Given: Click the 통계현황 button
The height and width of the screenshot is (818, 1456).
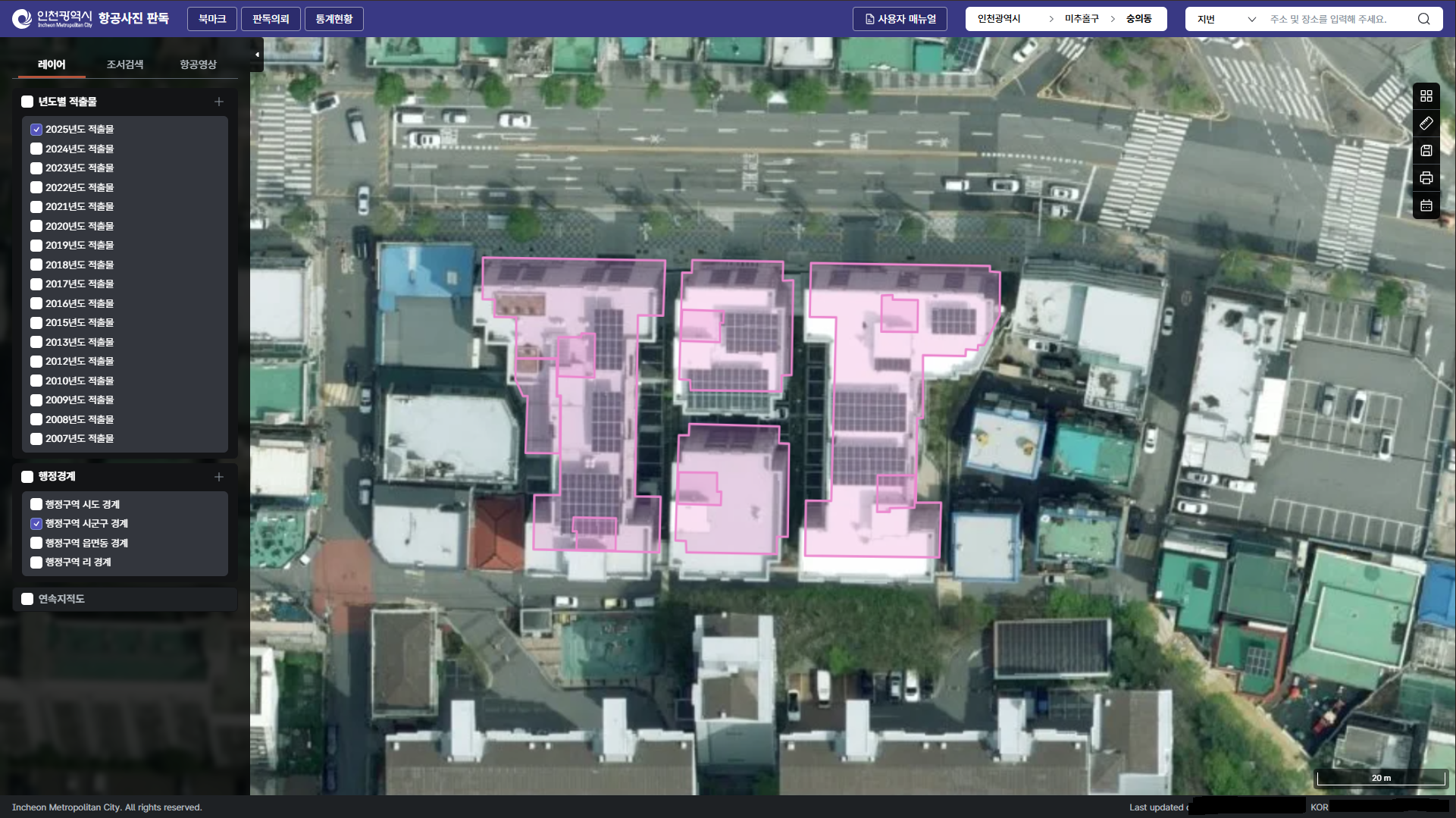Looking at the screenshot, I should coord(333,19).
